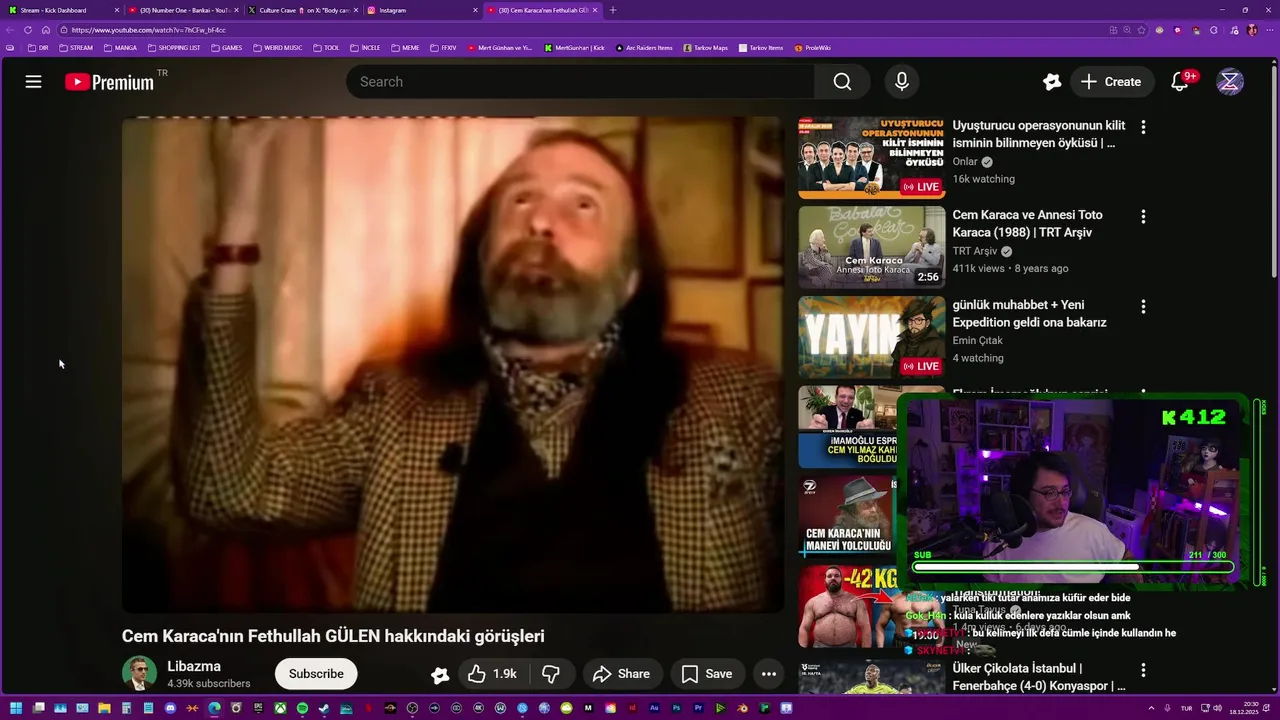This screenshot has width=1280, height=720.
Task: Click the TRT Arşiv channel name
Action: click(975, 251)
